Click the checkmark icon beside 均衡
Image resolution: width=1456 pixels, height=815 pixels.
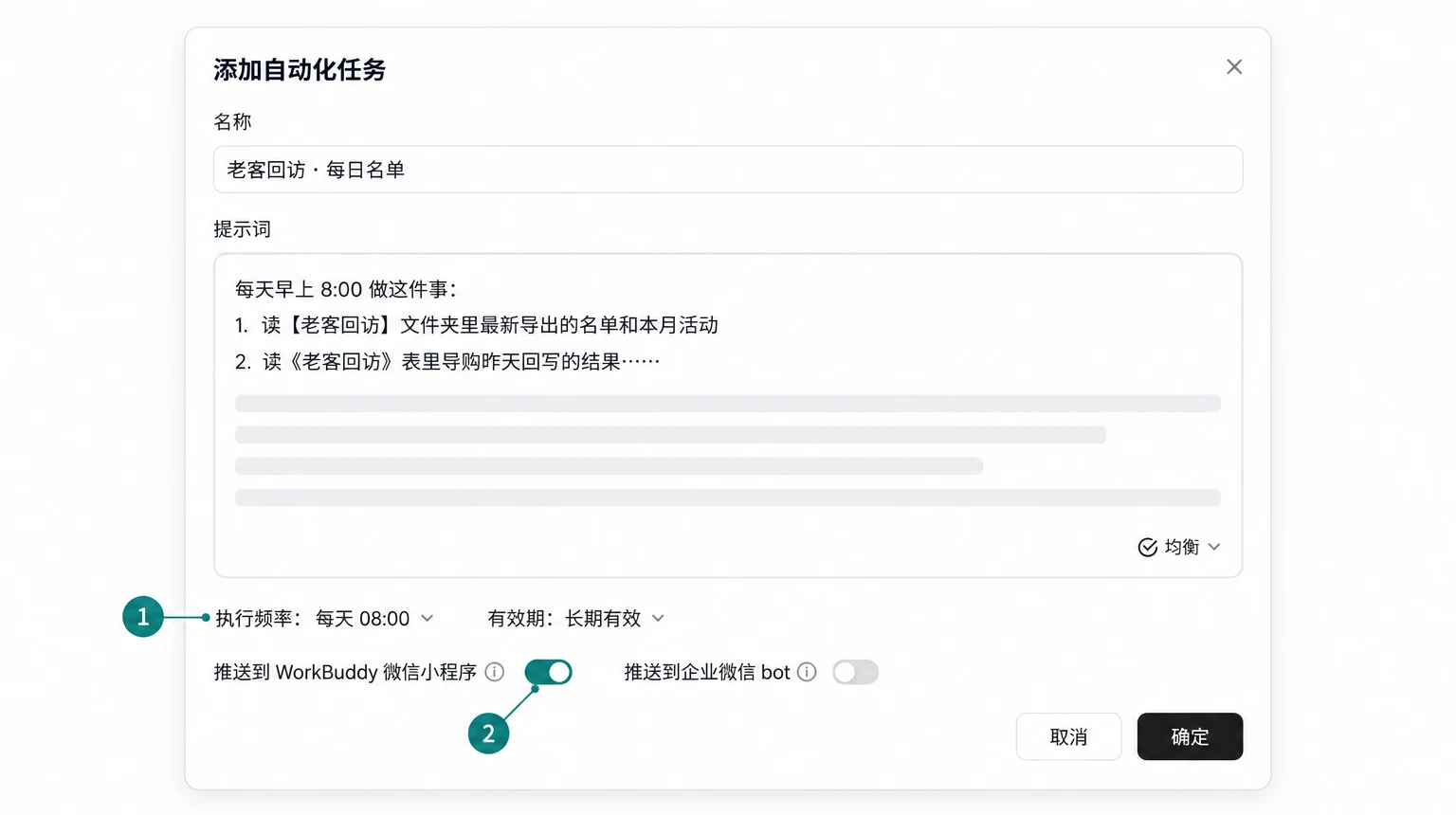pos(1147,548)
